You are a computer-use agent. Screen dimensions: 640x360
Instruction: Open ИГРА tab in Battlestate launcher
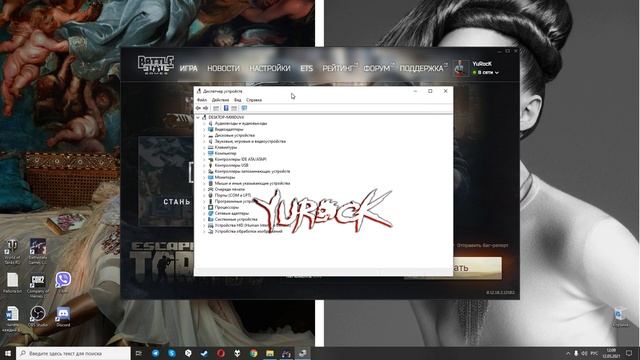tap(189, 69)
